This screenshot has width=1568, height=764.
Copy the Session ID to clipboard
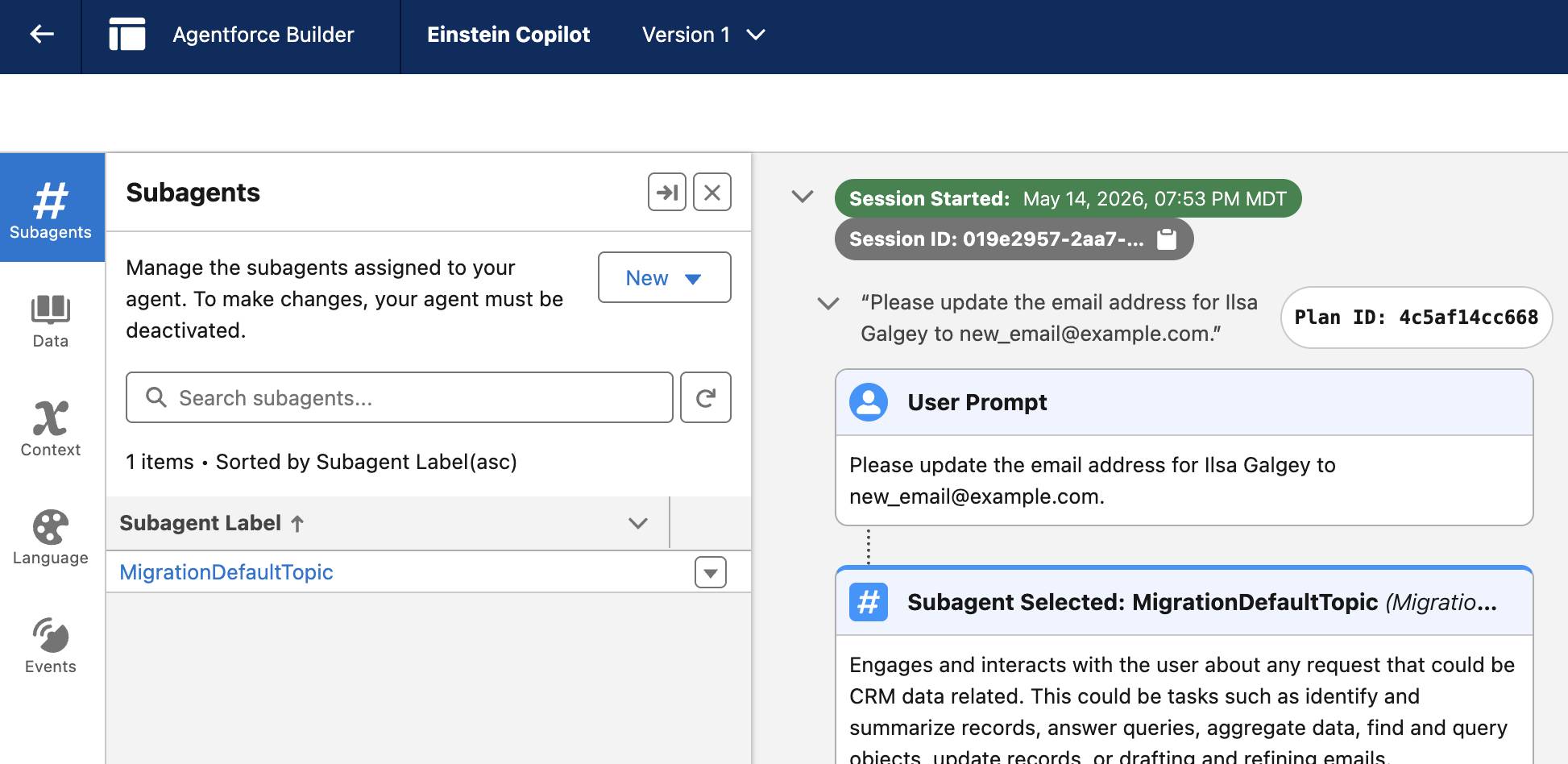pyautogui.click(x=1167, y=239)
